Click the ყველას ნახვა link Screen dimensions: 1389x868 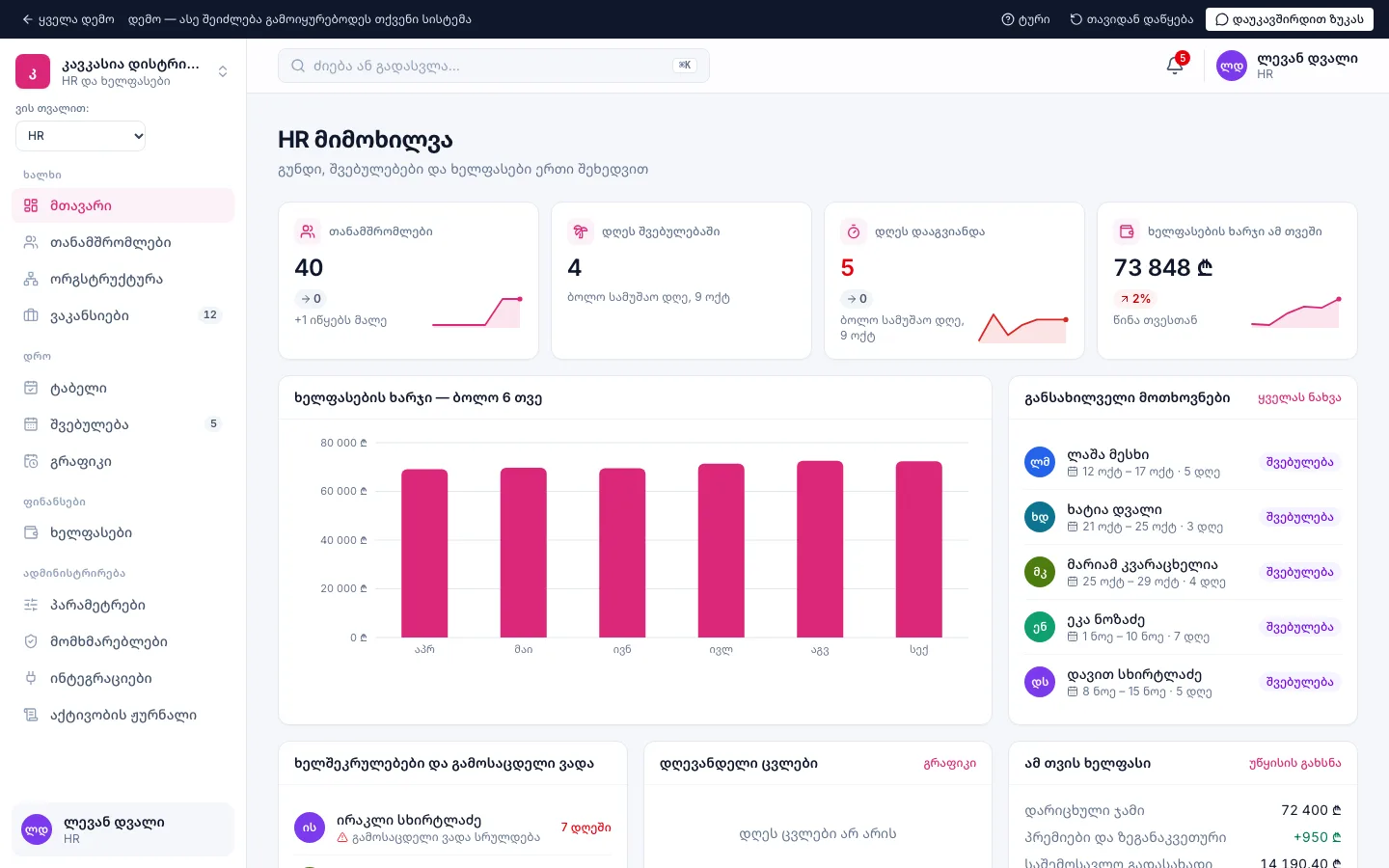click(1299, 397)
